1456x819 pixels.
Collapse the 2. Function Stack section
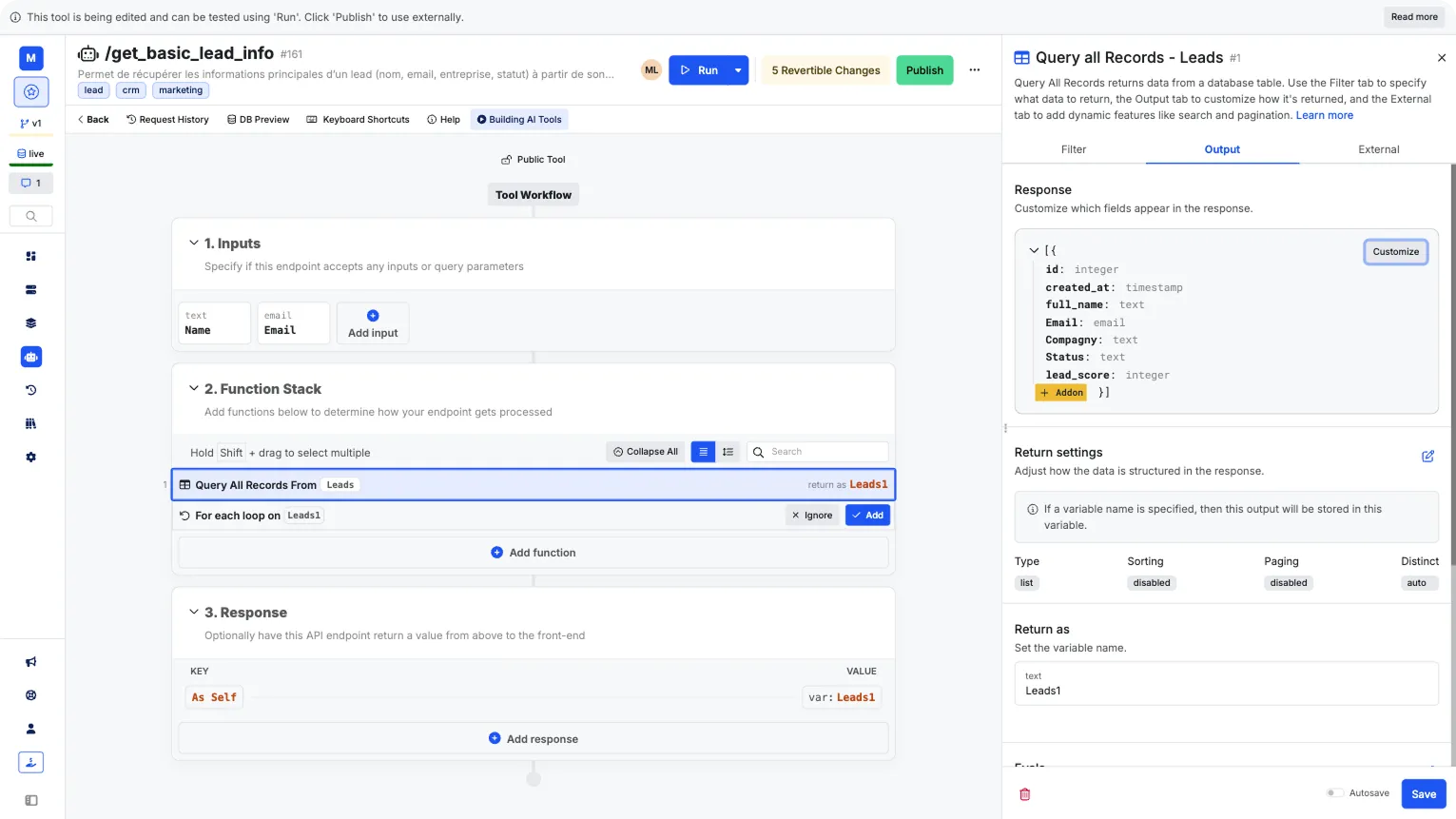click(x=194, y=389)
